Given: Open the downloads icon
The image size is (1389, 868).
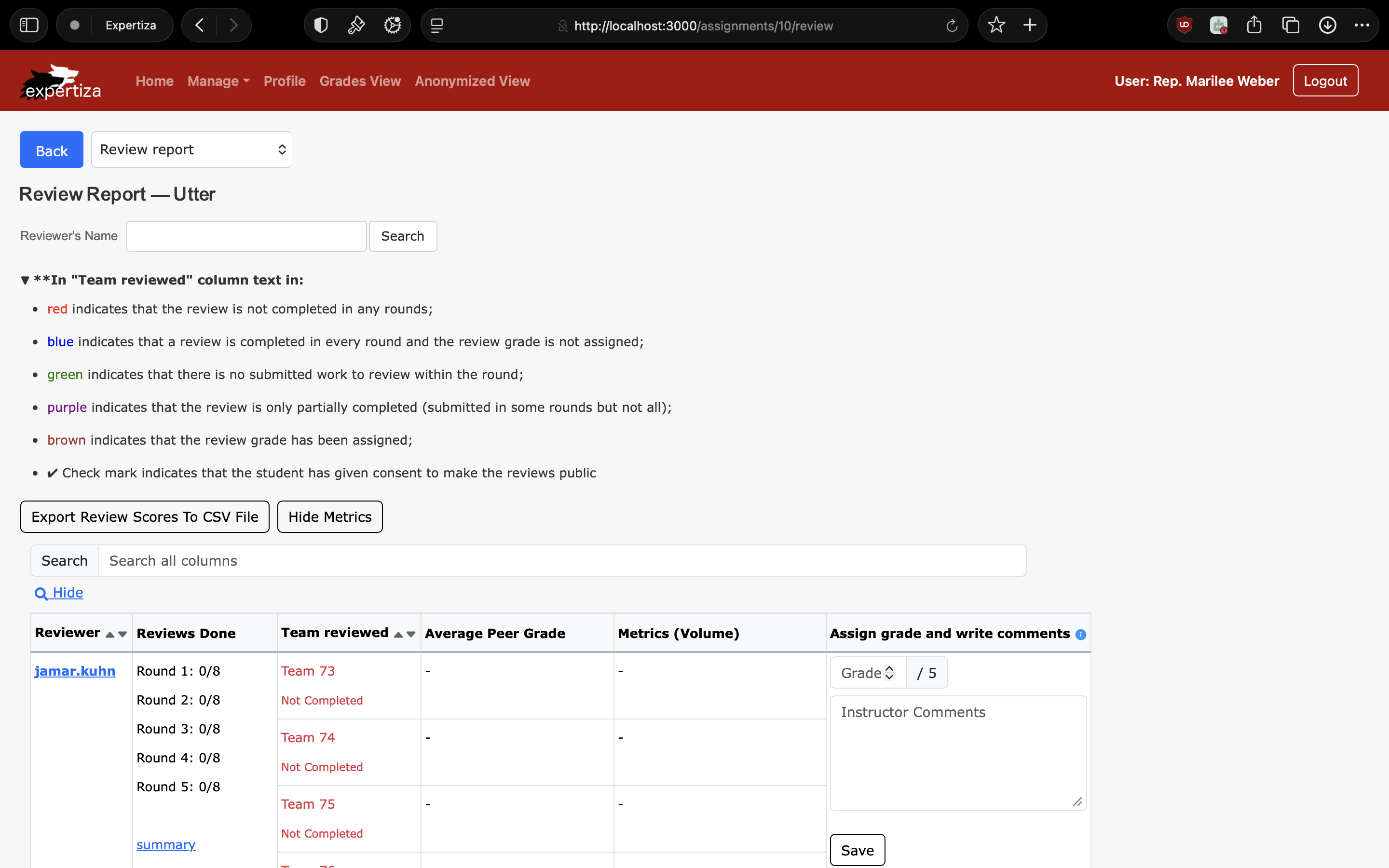Looking at the screenshot, I should [x=1328, y=25].
